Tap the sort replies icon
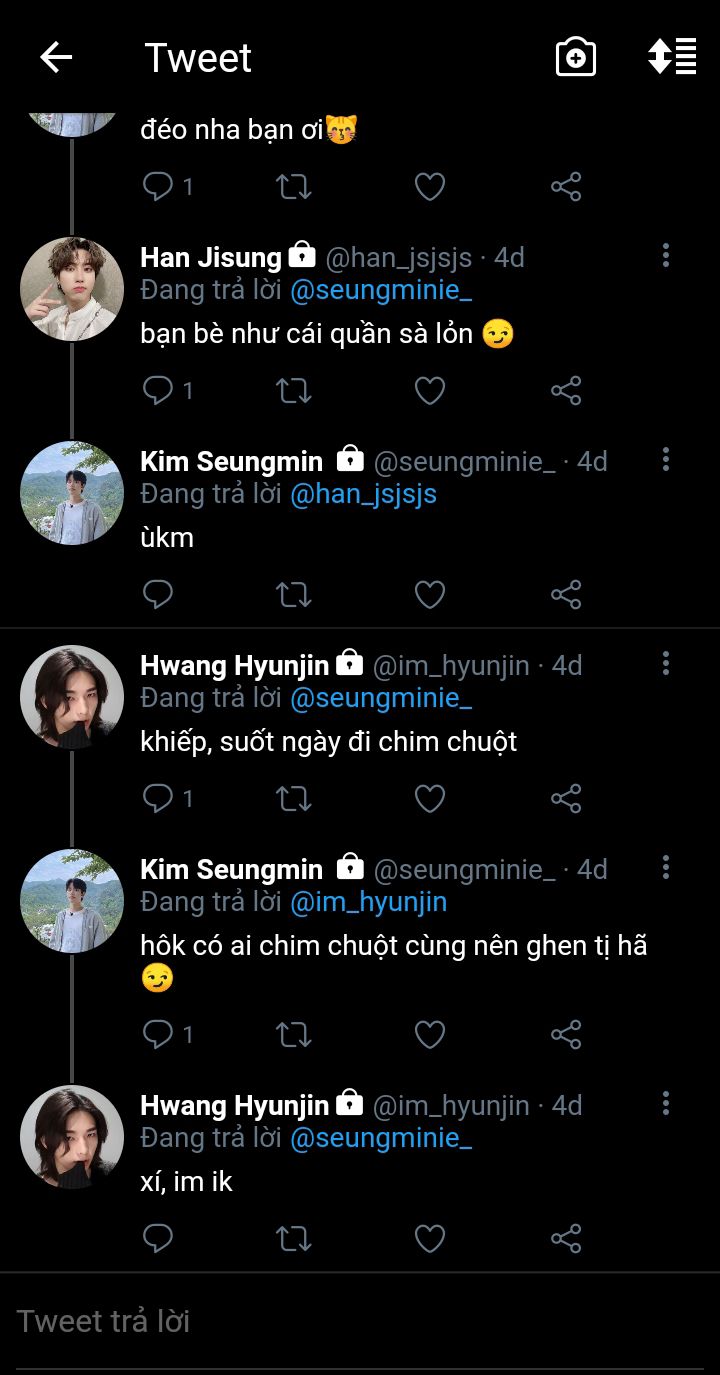 pyautogui.click(x=672, y=58)
